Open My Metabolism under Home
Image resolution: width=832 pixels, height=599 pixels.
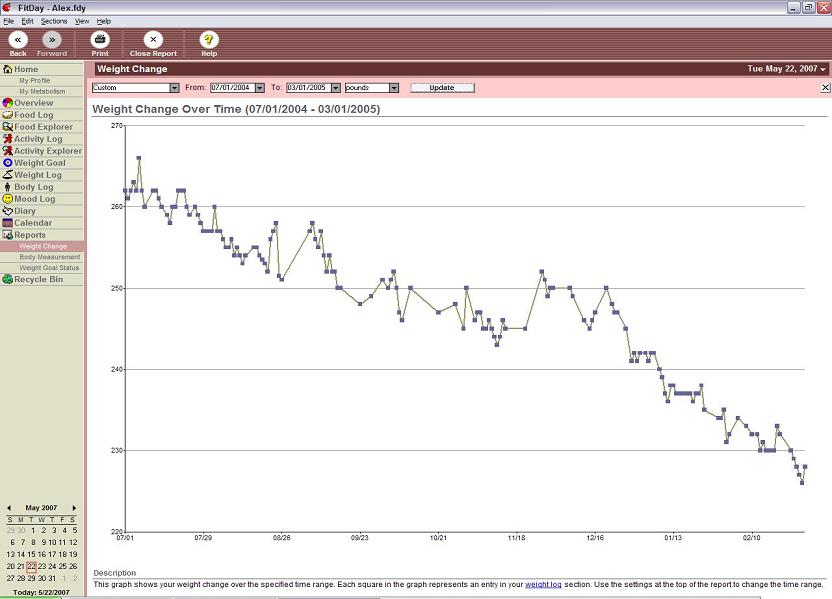point(42,91)
